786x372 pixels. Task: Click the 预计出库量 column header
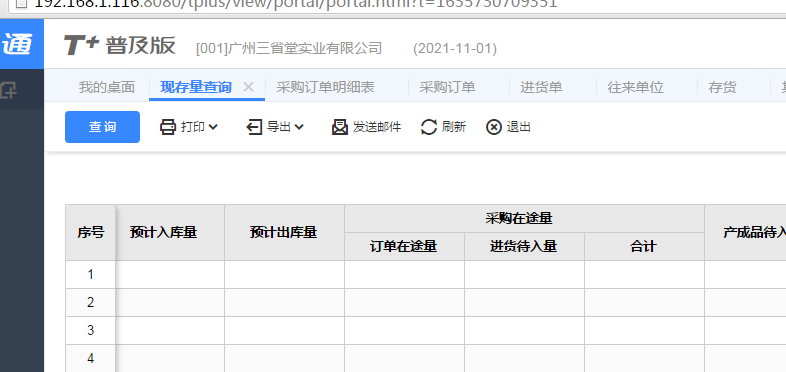click(x=284, y=233)
